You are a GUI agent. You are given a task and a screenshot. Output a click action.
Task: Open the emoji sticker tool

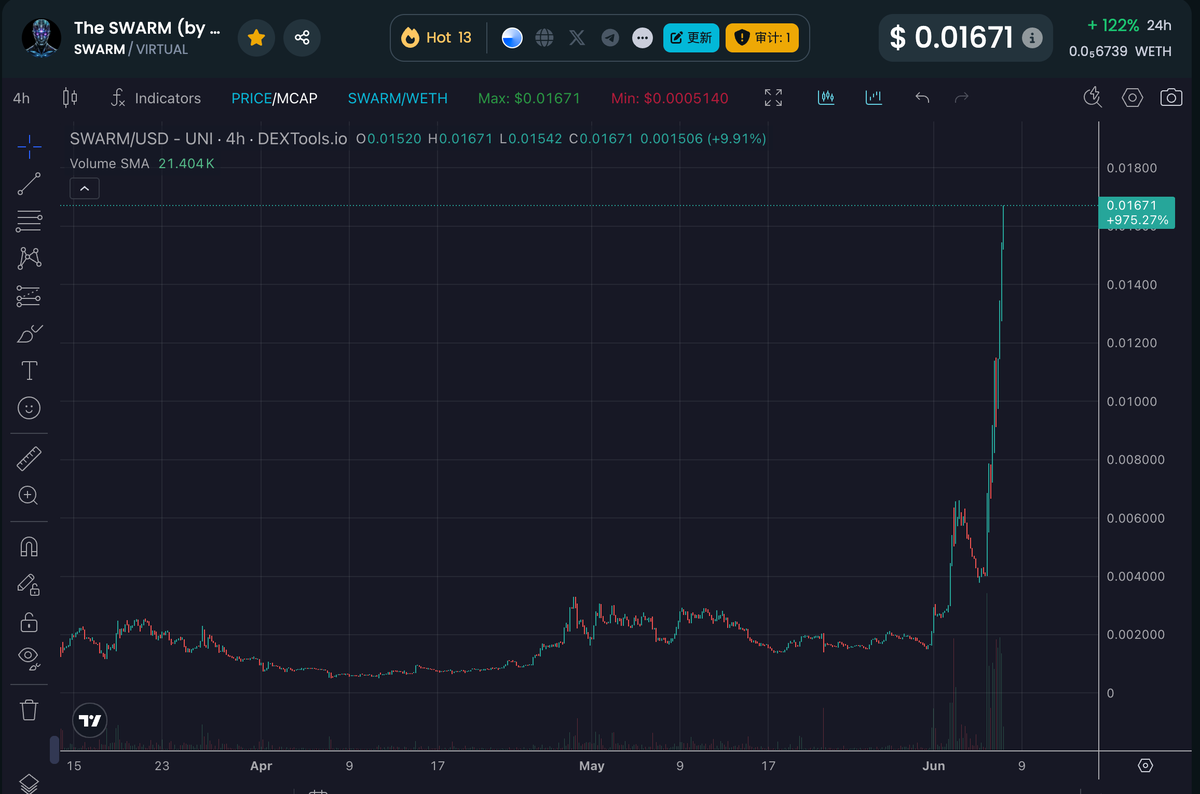pyautogui.click(x=30, y=408)
